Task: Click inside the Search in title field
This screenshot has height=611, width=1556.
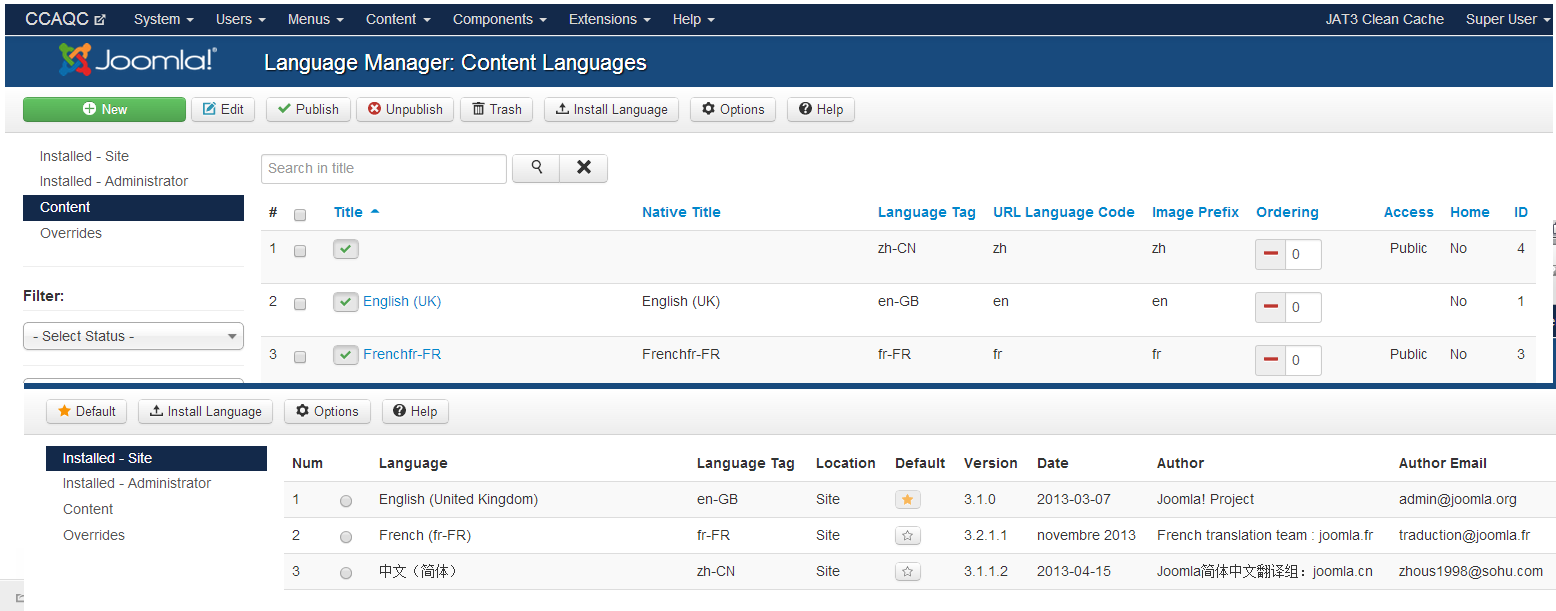Action: tap(383, 168)
